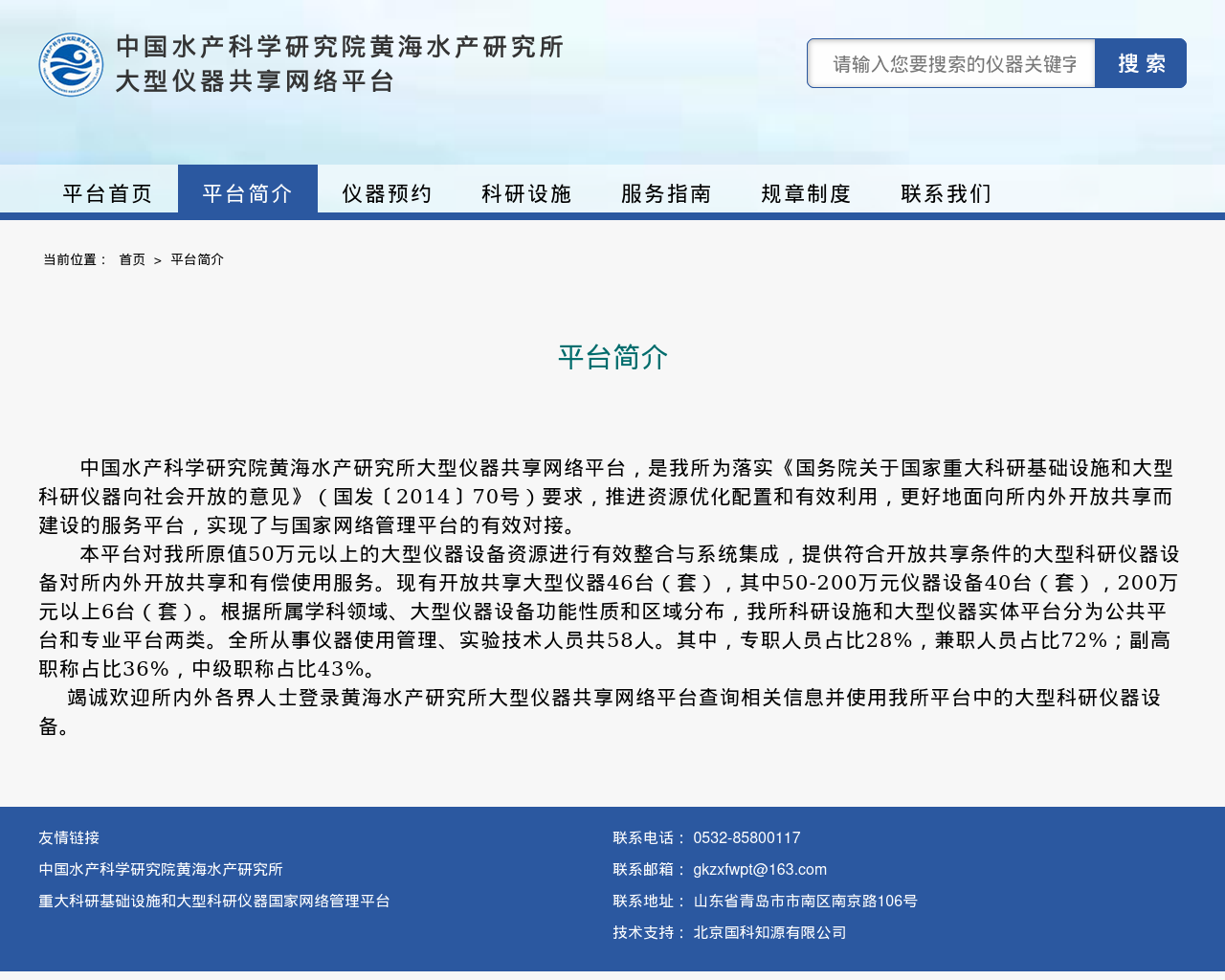1225x980 pixels.
Task: Click the 友情链接 footer heading
Action: (69, 837)
